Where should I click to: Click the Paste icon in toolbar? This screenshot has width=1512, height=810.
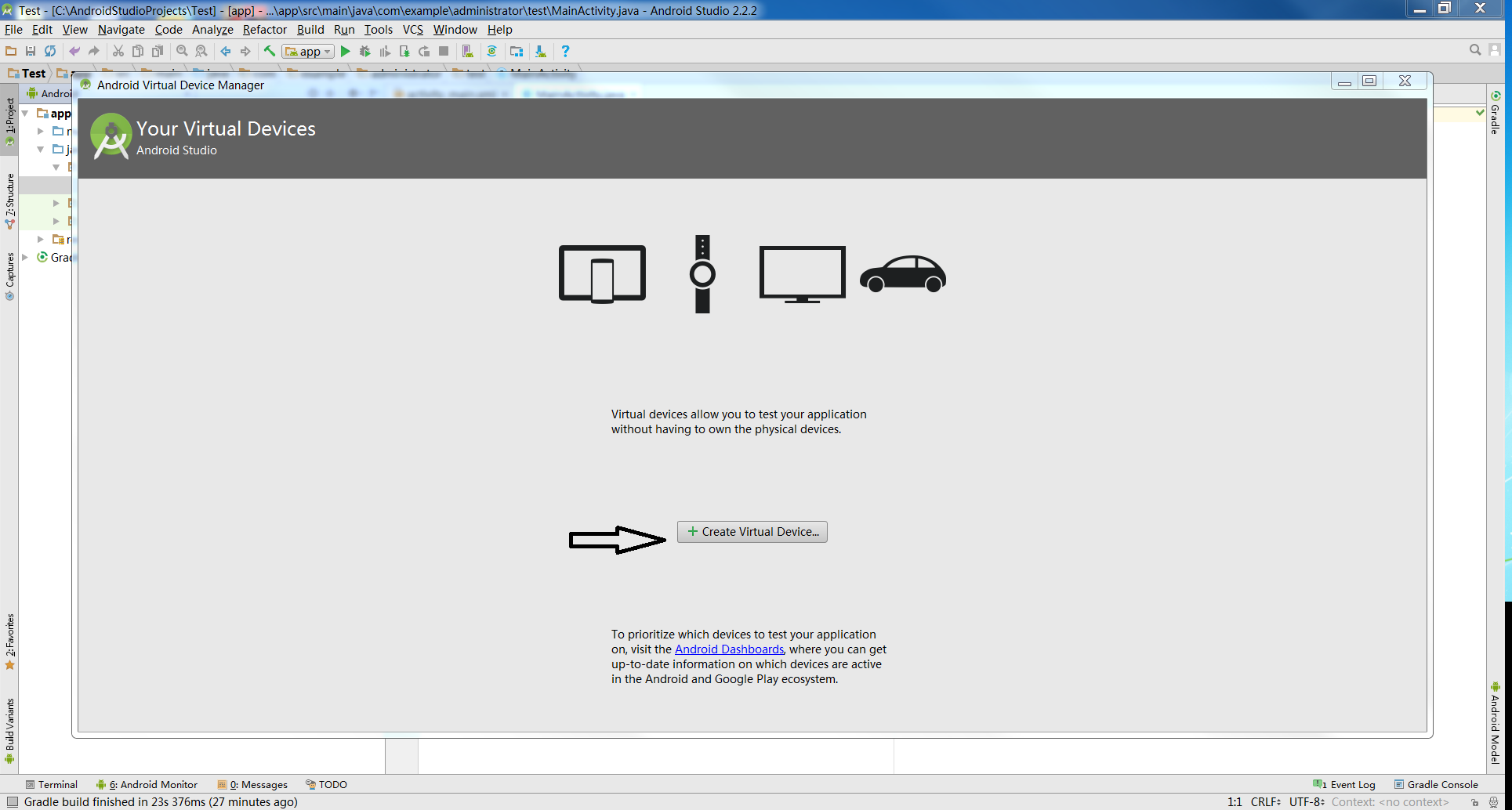tap(158, 51)
